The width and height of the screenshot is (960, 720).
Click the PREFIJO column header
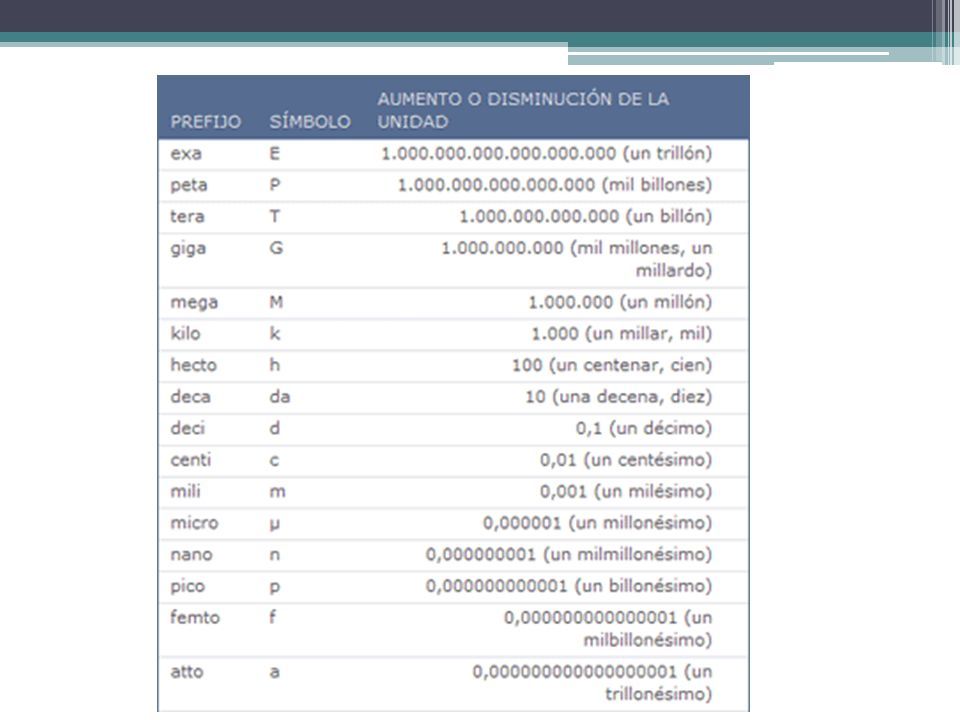(x=205, y=122)
